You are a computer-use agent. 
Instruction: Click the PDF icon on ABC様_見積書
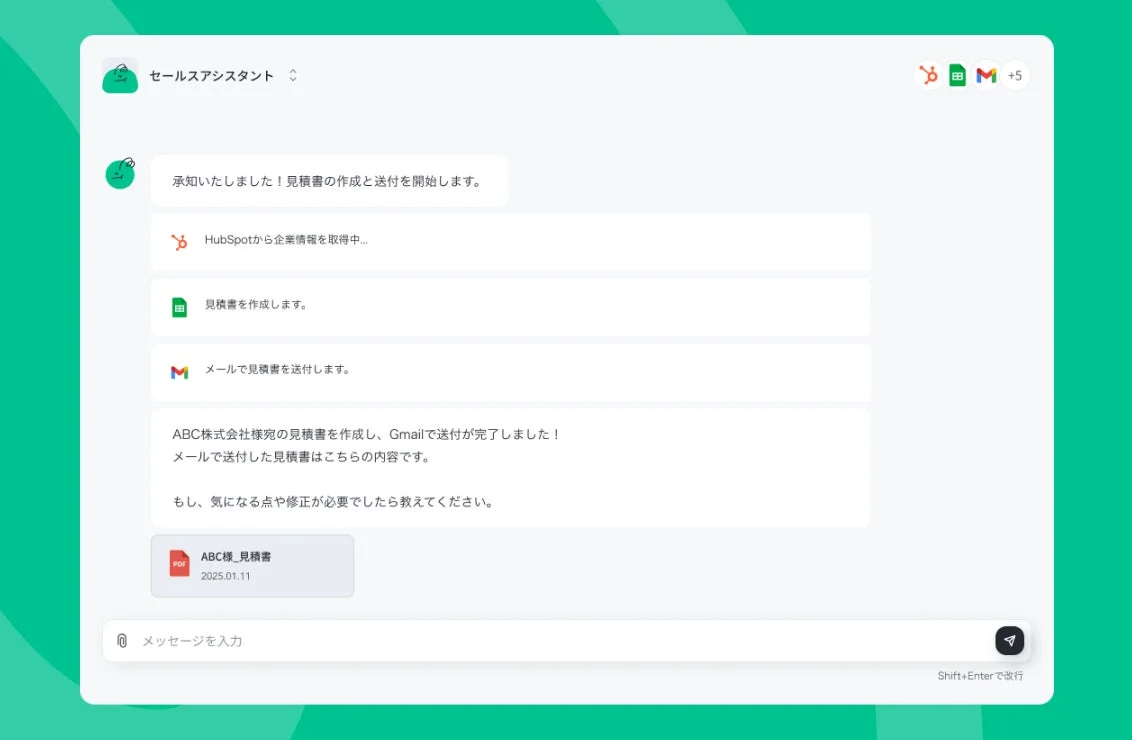[x=178, y=564]
